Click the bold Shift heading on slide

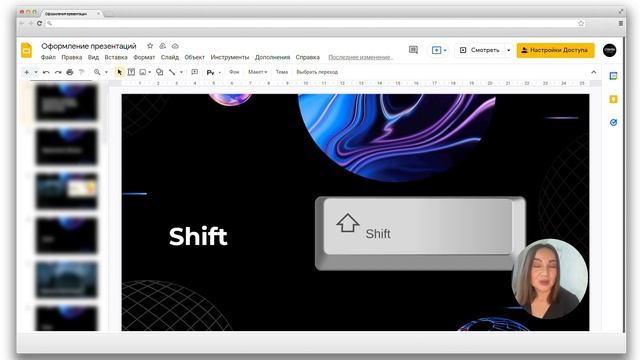198,236
